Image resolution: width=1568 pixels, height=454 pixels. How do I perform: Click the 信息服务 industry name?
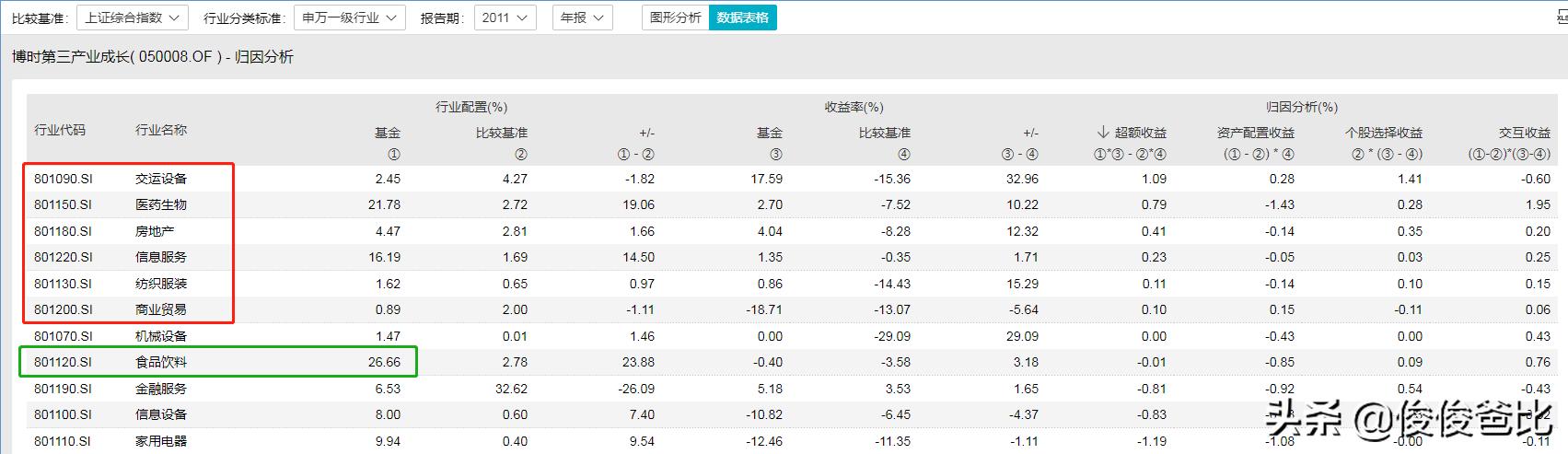[161, 257]
